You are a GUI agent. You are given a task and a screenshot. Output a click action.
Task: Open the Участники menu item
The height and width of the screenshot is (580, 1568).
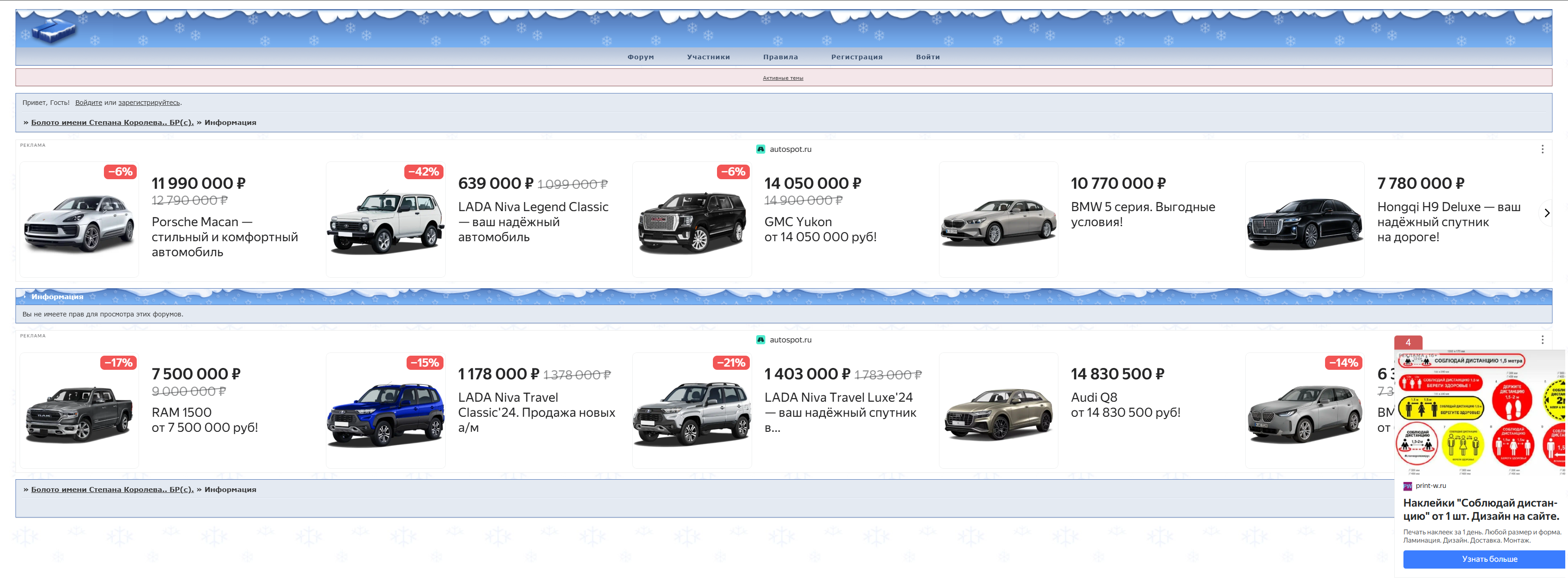coord(708,57)
